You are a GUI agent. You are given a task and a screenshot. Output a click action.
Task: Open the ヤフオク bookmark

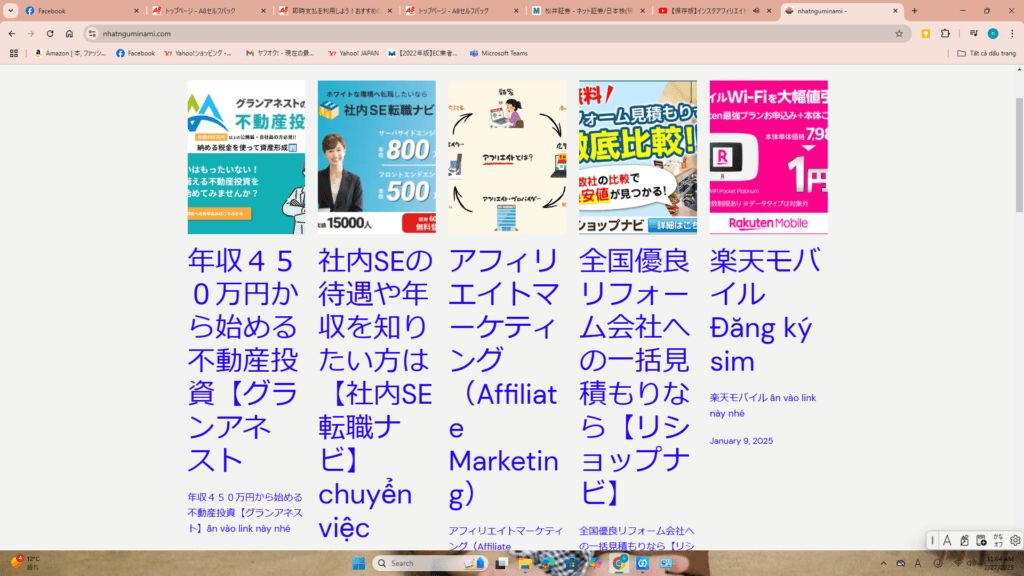(x=280, y=54)
